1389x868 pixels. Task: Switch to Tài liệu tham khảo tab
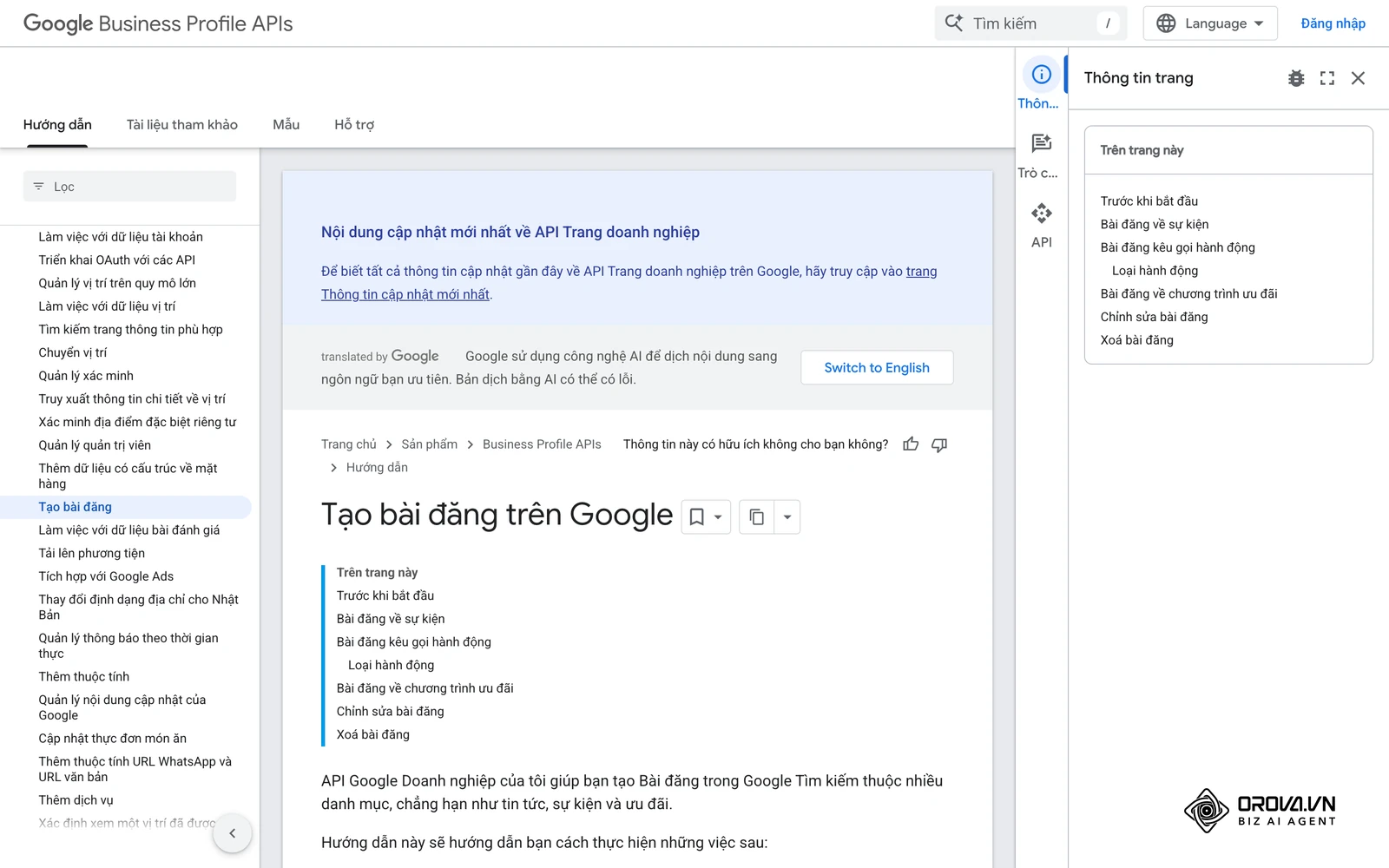182,124
